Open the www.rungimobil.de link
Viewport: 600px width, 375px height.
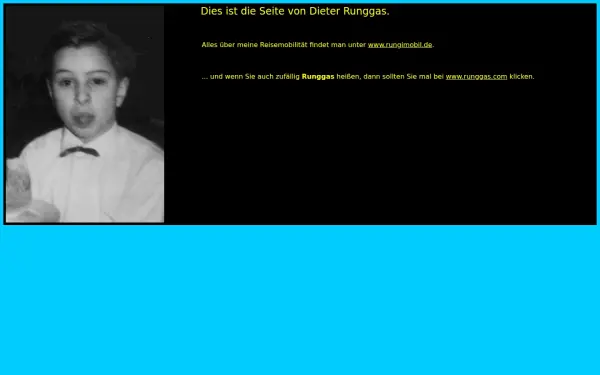pyautogui.click(x=400, y=45)
